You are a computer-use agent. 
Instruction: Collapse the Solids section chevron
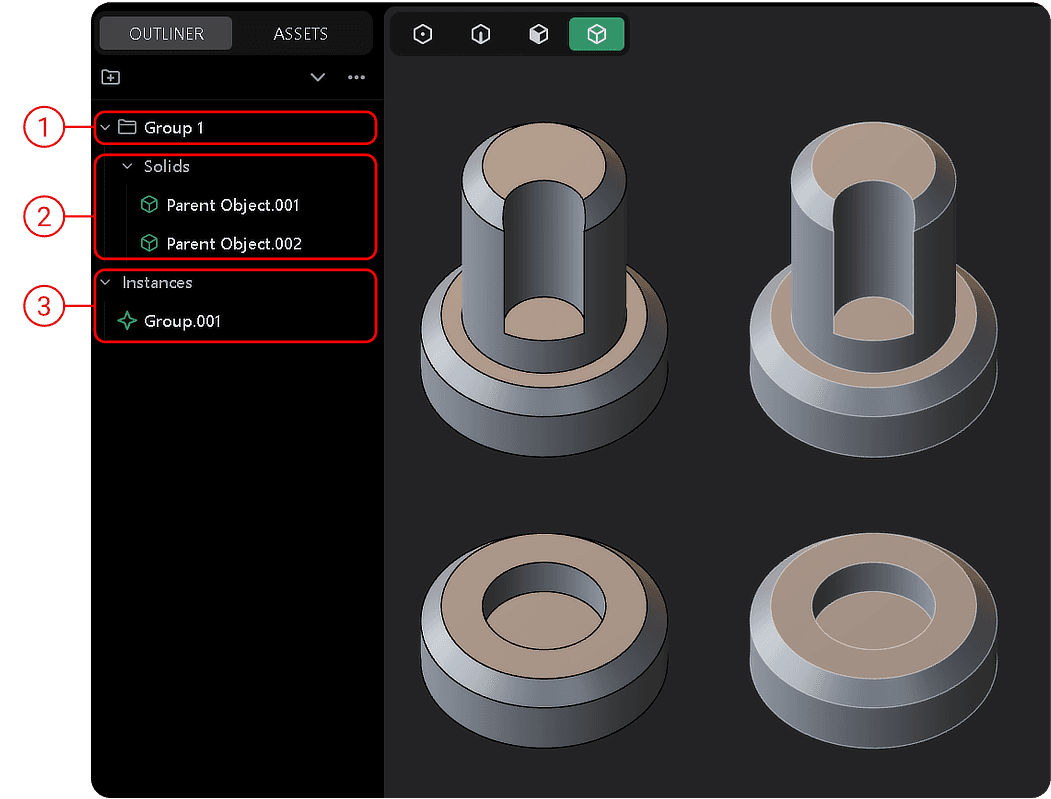coord(127,167)
